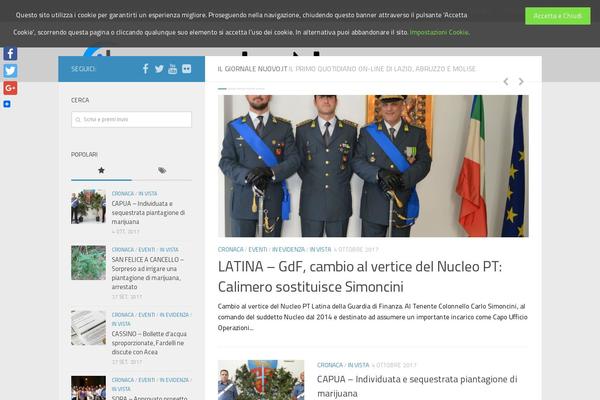Select the star popular posts tab

[101, 170]
